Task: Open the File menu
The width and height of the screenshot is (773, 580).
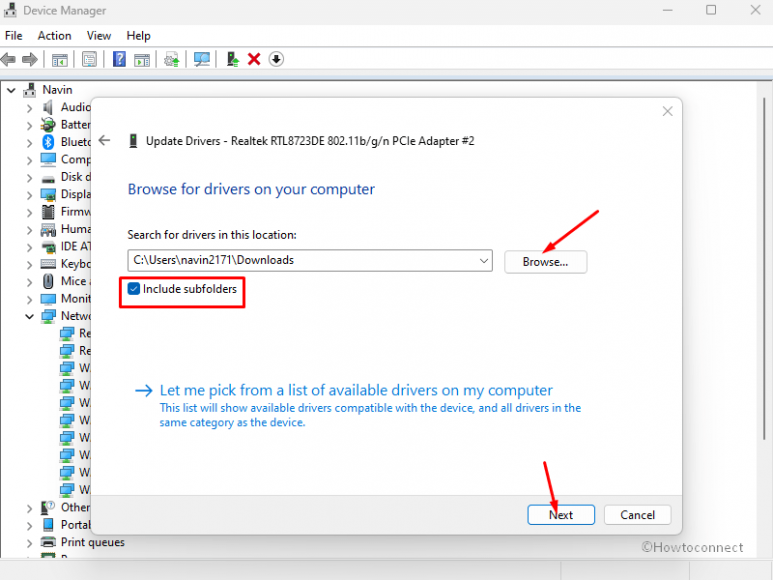Action: [x=13, y=35]
